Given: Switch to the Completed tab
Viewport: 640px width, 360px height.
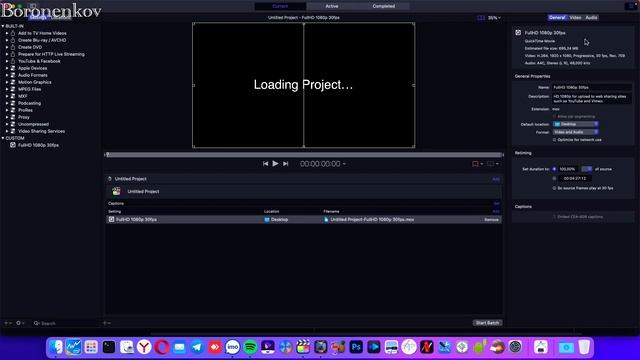Looking at the screenshot, I should pyautogui.click(x=384, y=6).
